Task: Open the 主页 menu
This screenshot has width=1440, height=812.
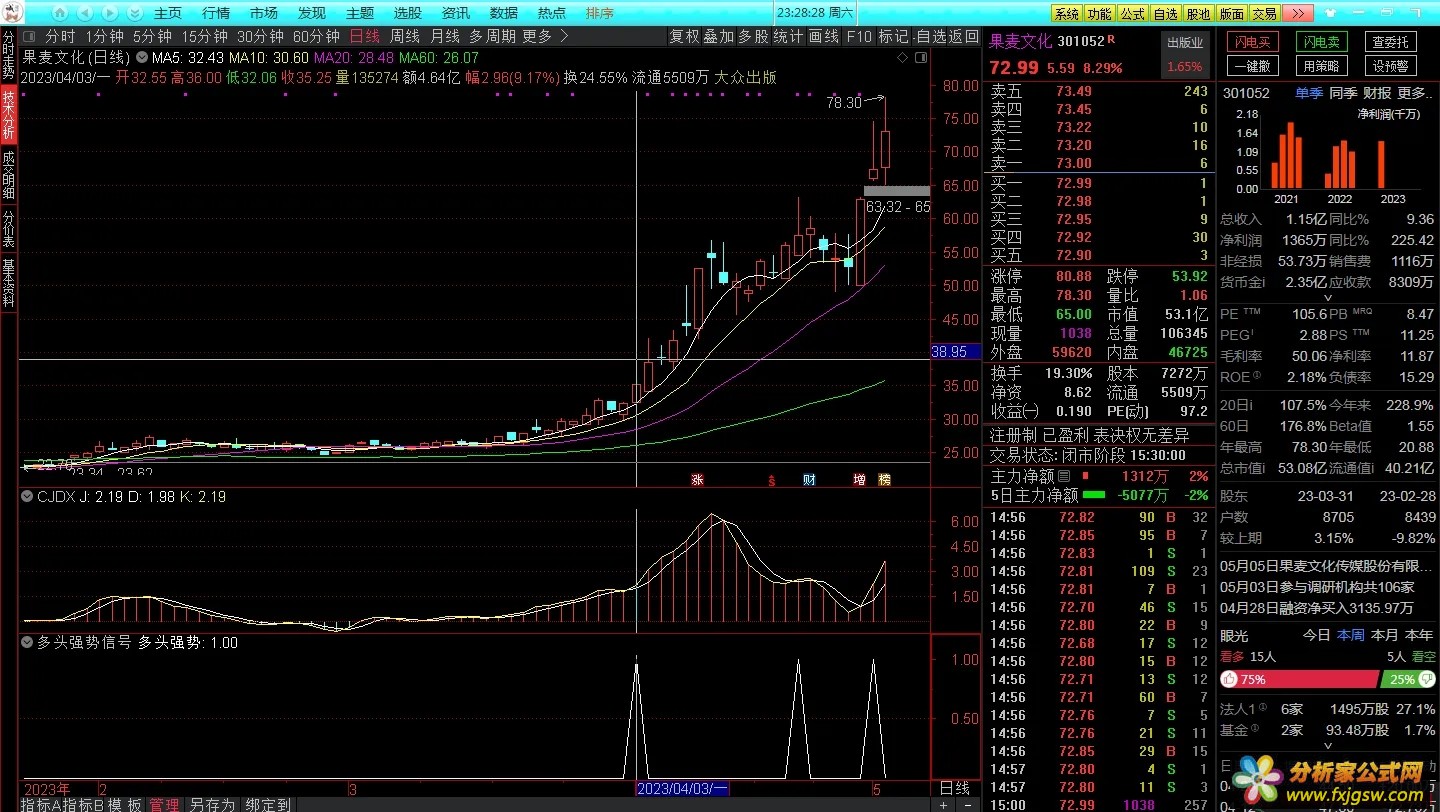Action: click(x=168, y=13)
